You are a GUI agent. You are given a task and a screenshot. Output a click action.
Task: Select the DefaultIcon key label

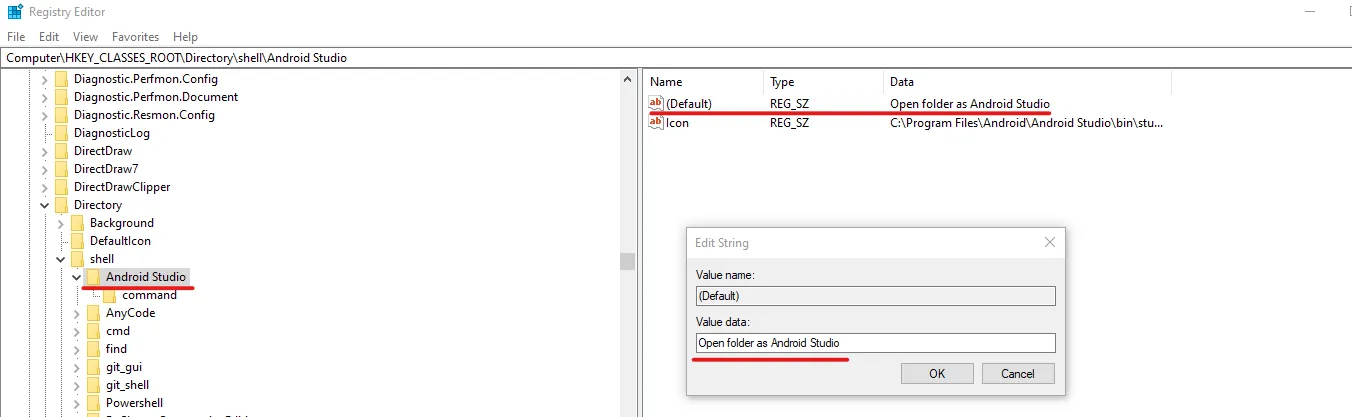point(120,241)
